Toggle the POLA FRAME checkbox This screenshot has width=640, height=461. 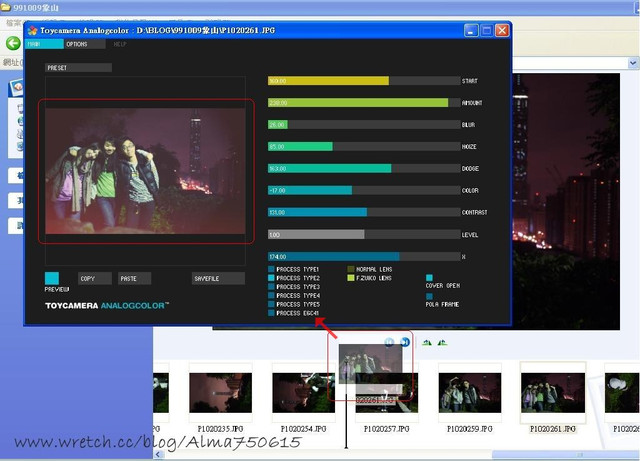tap(429, 296)
